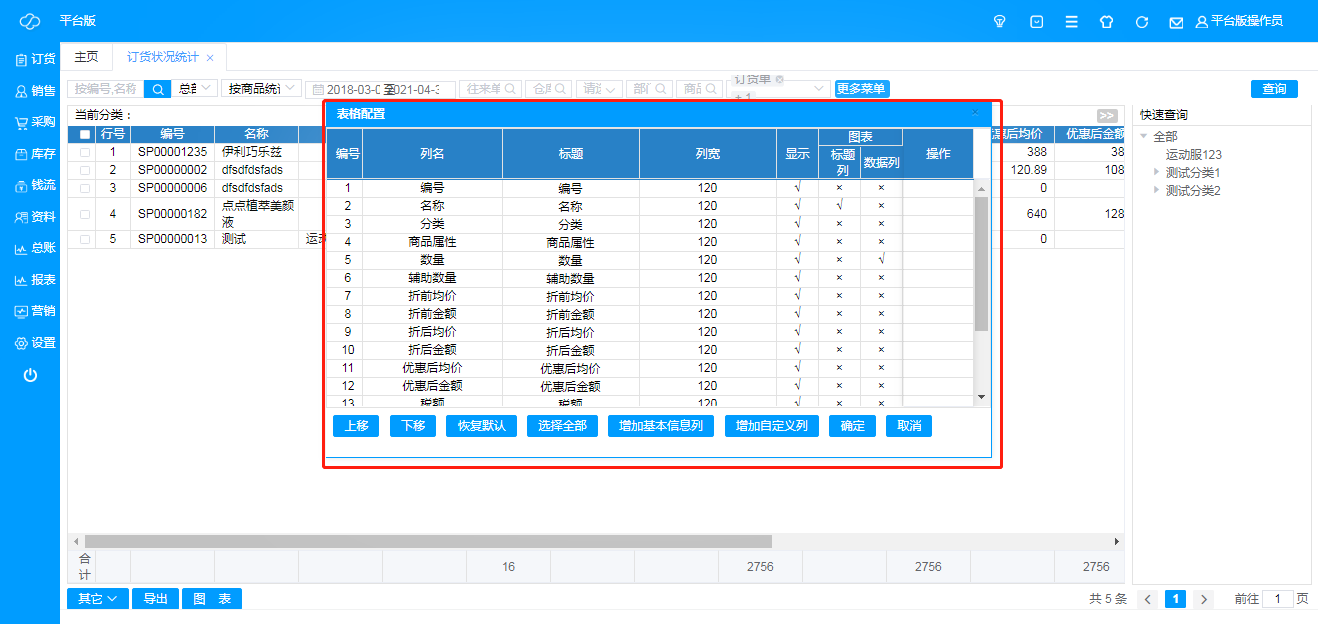The image size is (1318, 624).
Task: Check the row for SP00001235
Action: (x=85, y=152)
